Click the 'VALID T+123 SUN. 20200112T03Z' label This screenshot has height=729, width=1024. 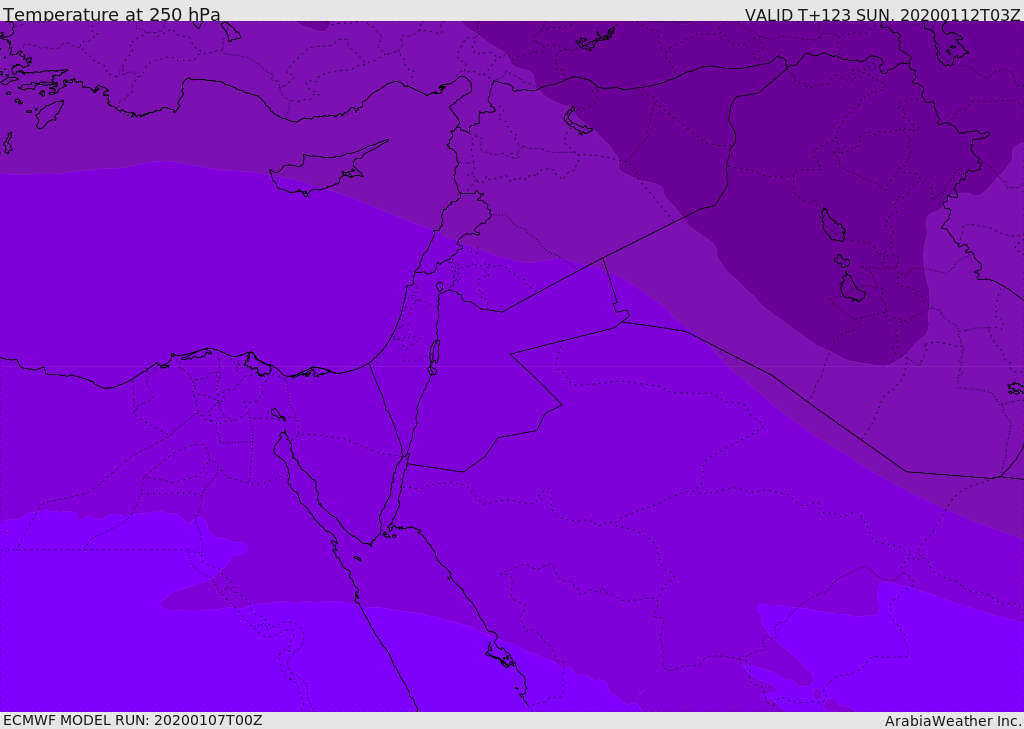click(x=882, y=15)
